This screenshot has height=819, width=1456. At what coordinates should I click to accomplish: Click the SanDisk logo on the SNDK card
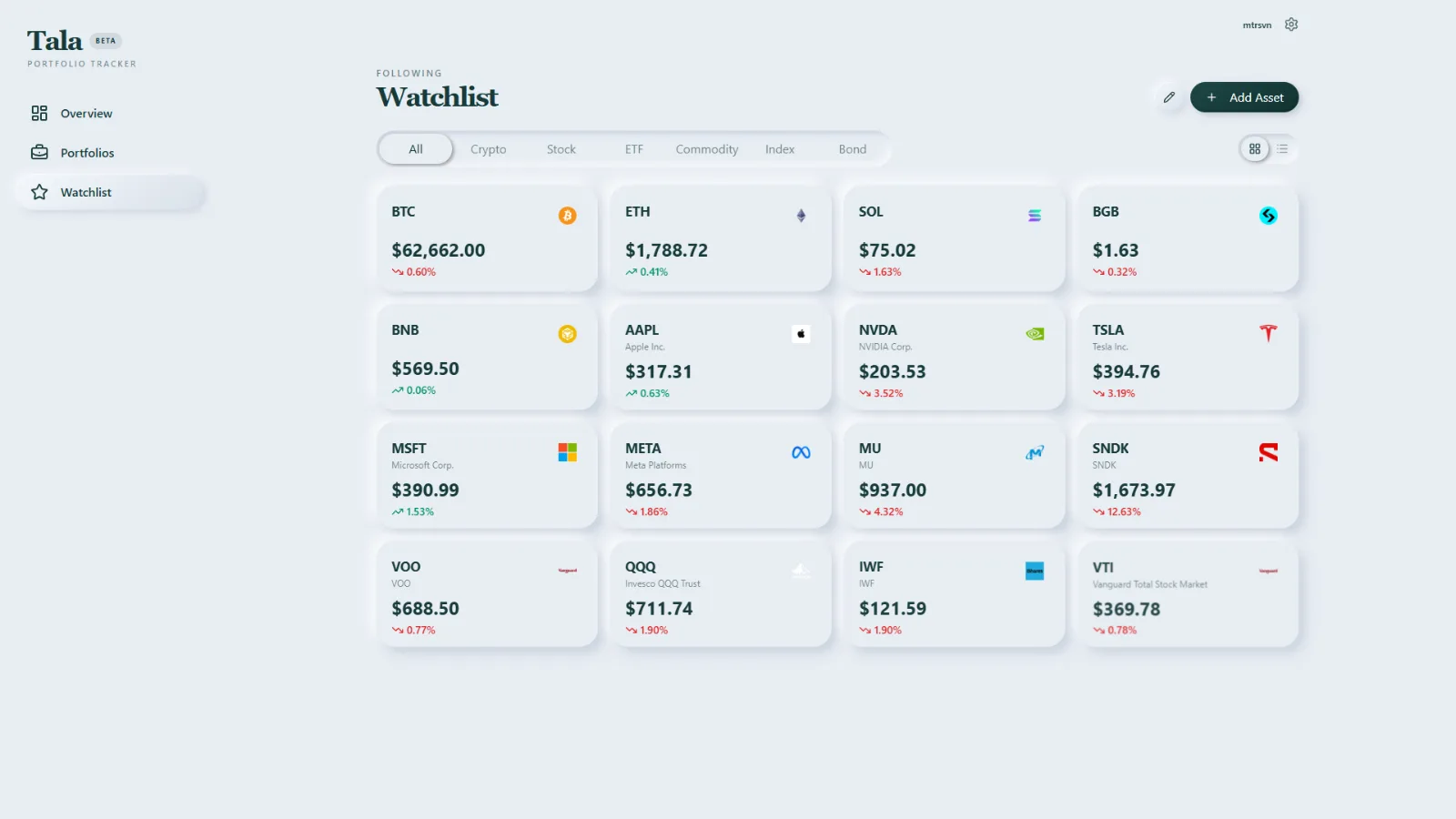[x=1269, y=452]
